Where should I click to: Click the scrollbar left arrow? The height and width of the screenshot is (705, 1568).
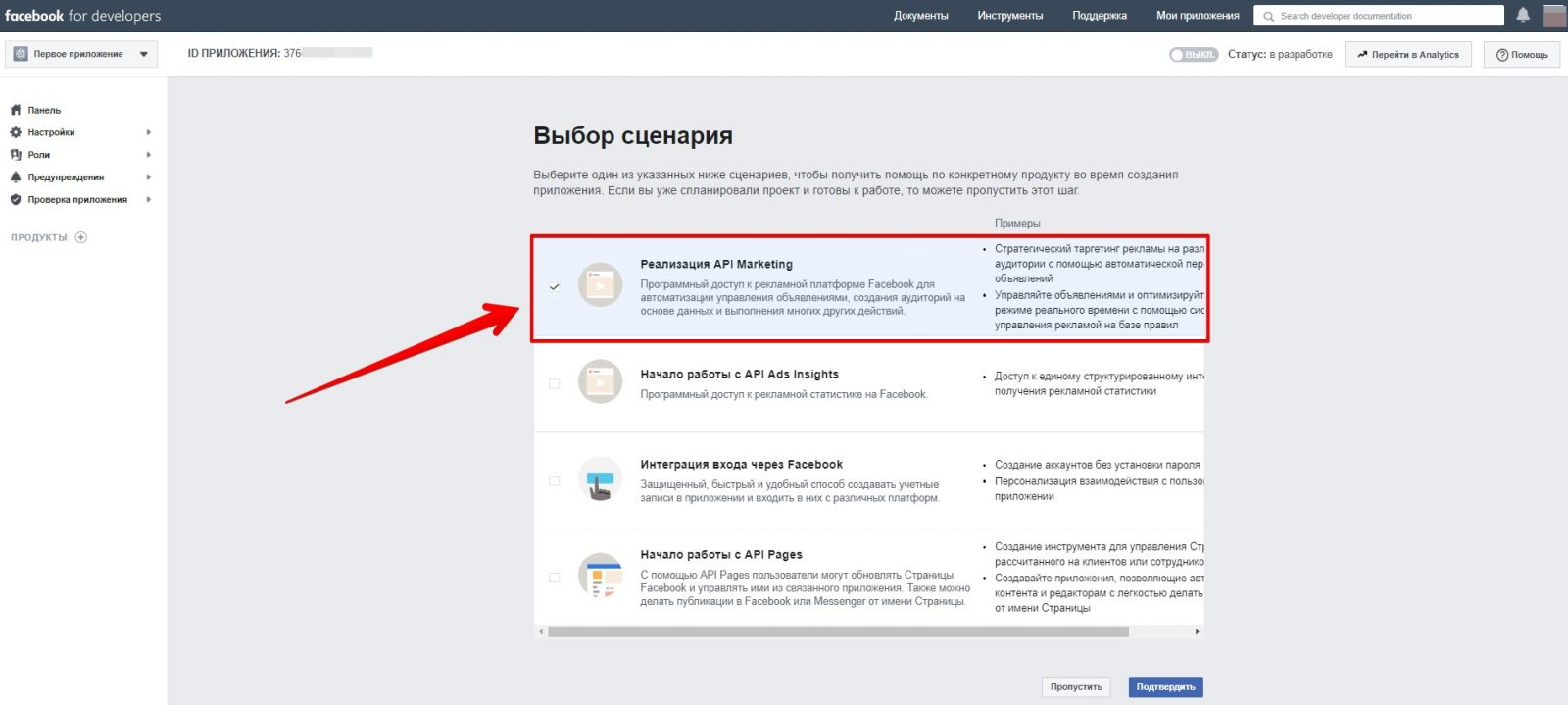[x=541, y=632]
